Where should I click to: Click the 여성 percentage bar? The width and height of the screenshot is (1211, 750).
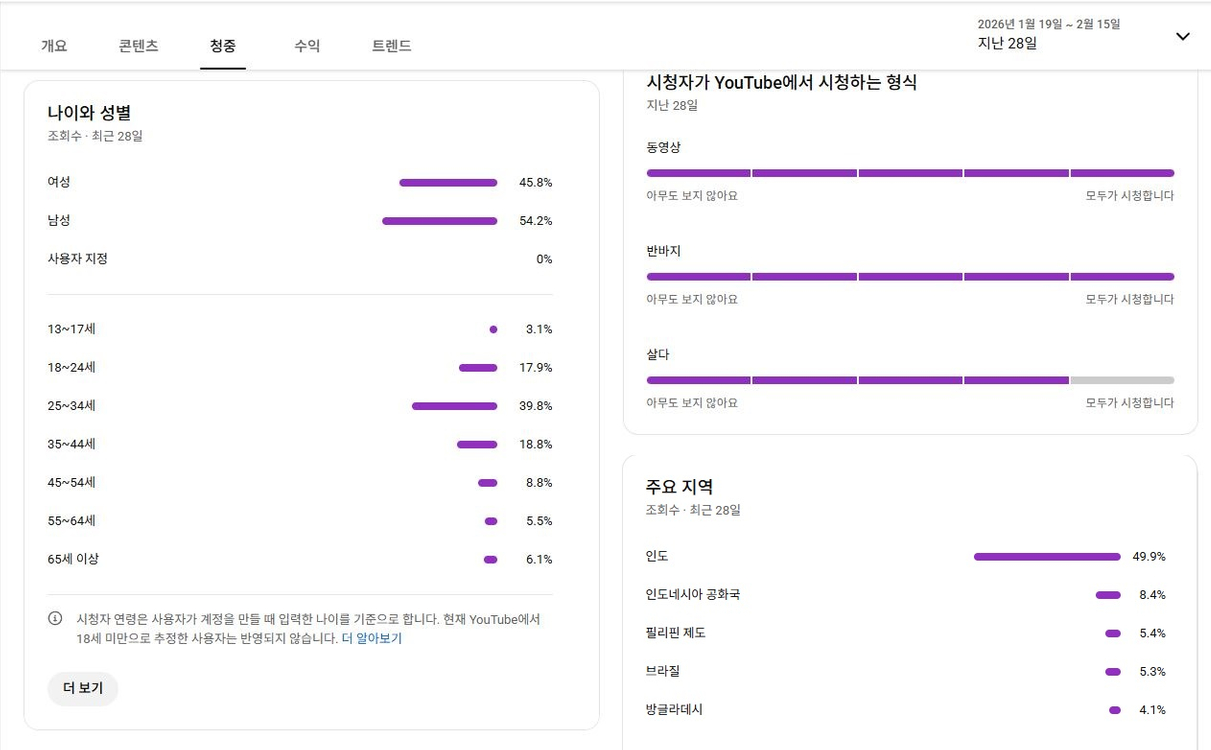tap(447, 182)
